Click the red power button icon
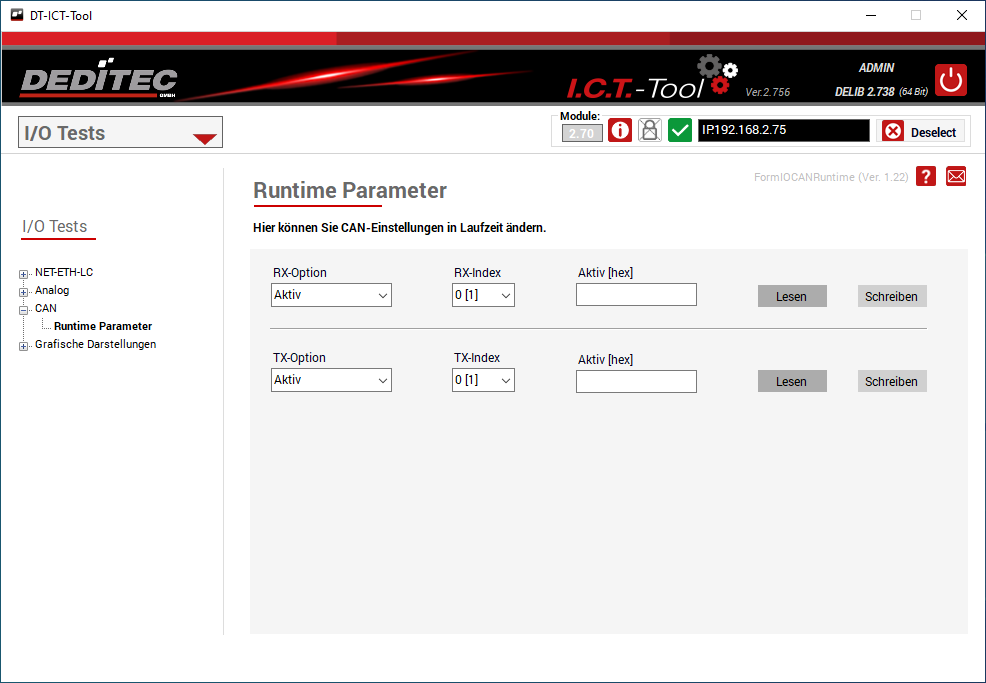Image resolution: width=986 pixels, height=683 pixels. pos(951,80)
